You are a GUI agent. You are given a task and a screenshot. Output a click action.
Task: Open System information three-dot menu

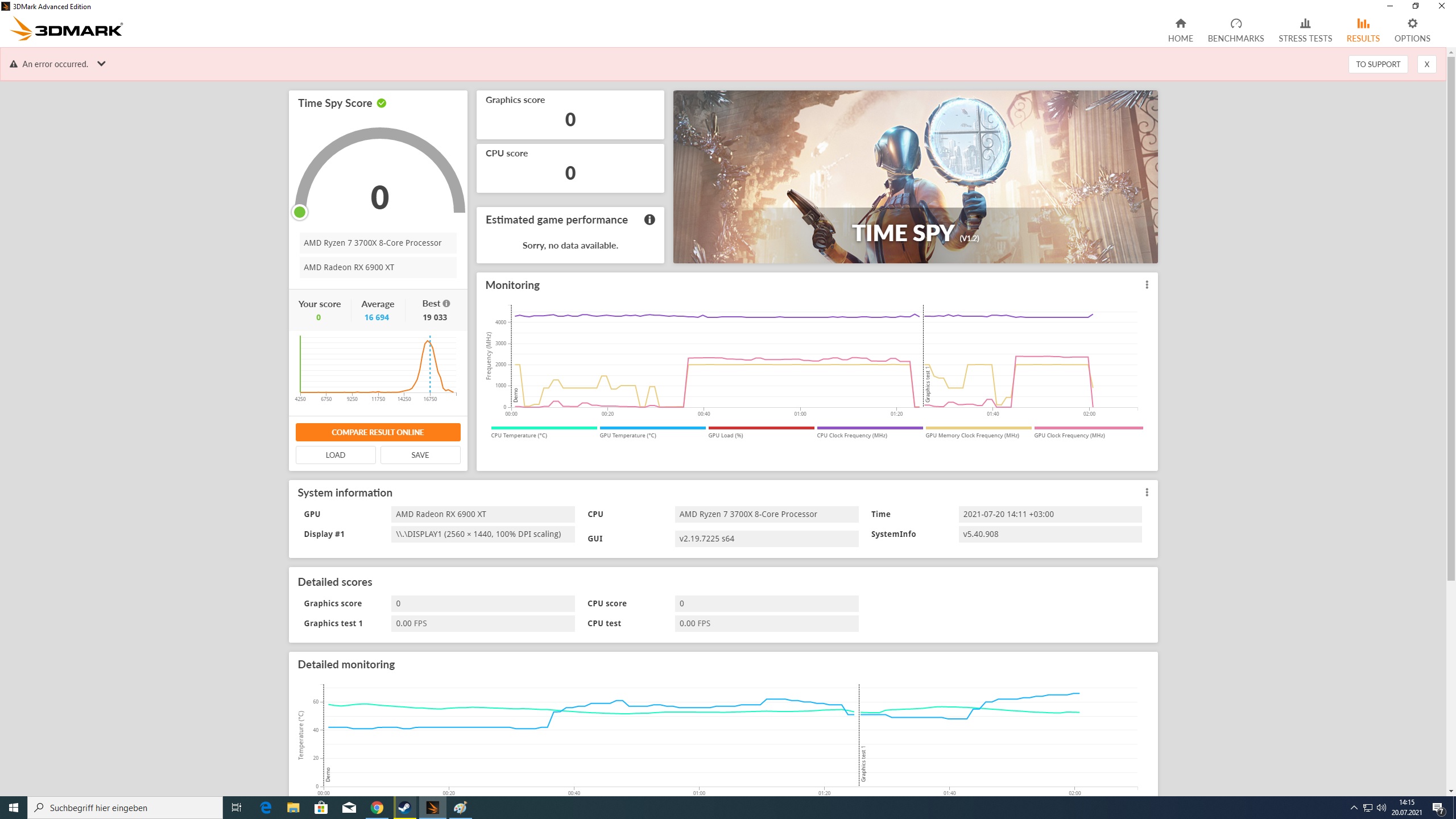tap(1147, 492)
